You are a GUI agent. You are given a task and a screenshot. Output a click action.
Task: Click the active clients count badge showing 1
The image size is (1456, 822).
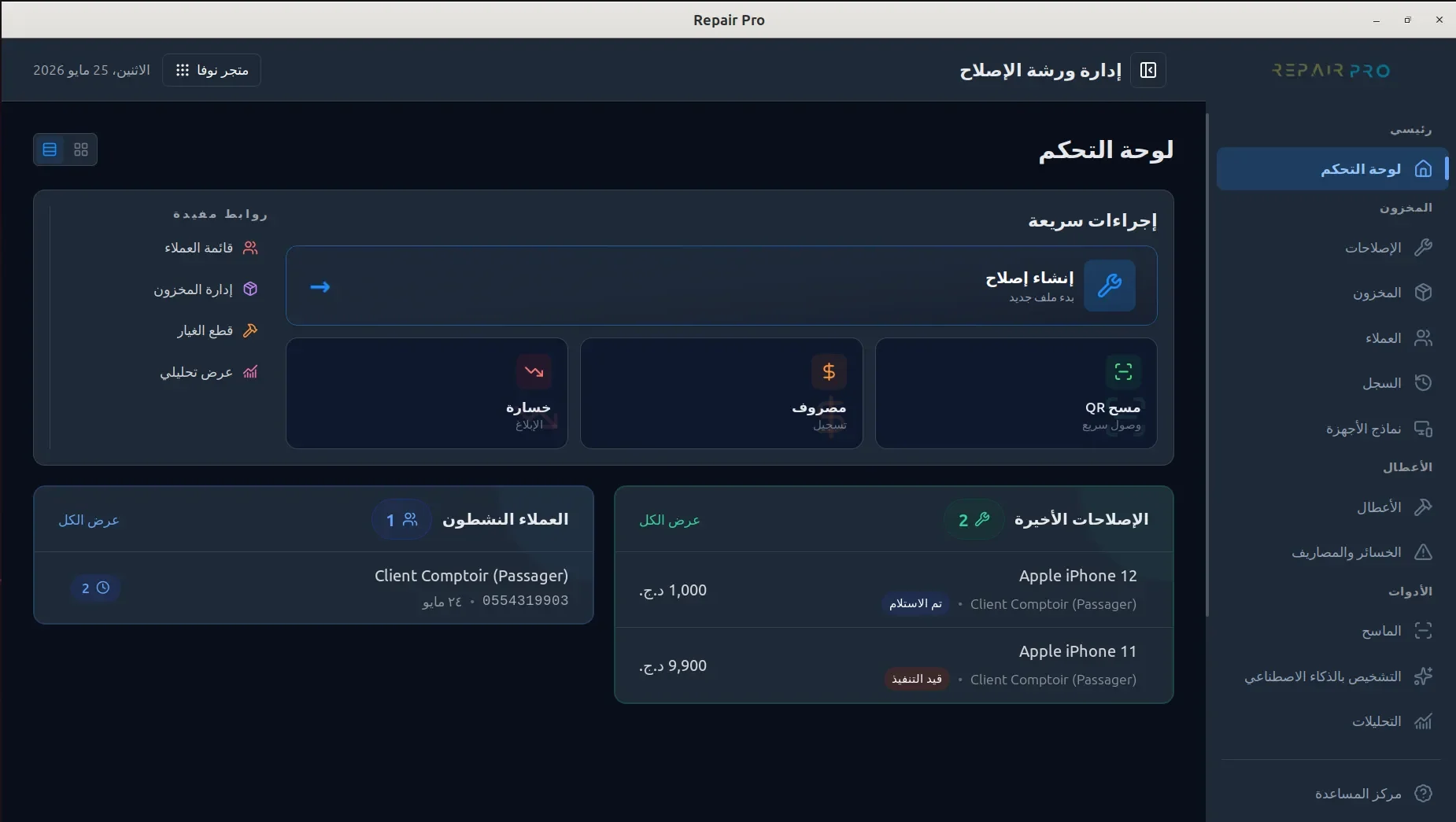(401, 520)
